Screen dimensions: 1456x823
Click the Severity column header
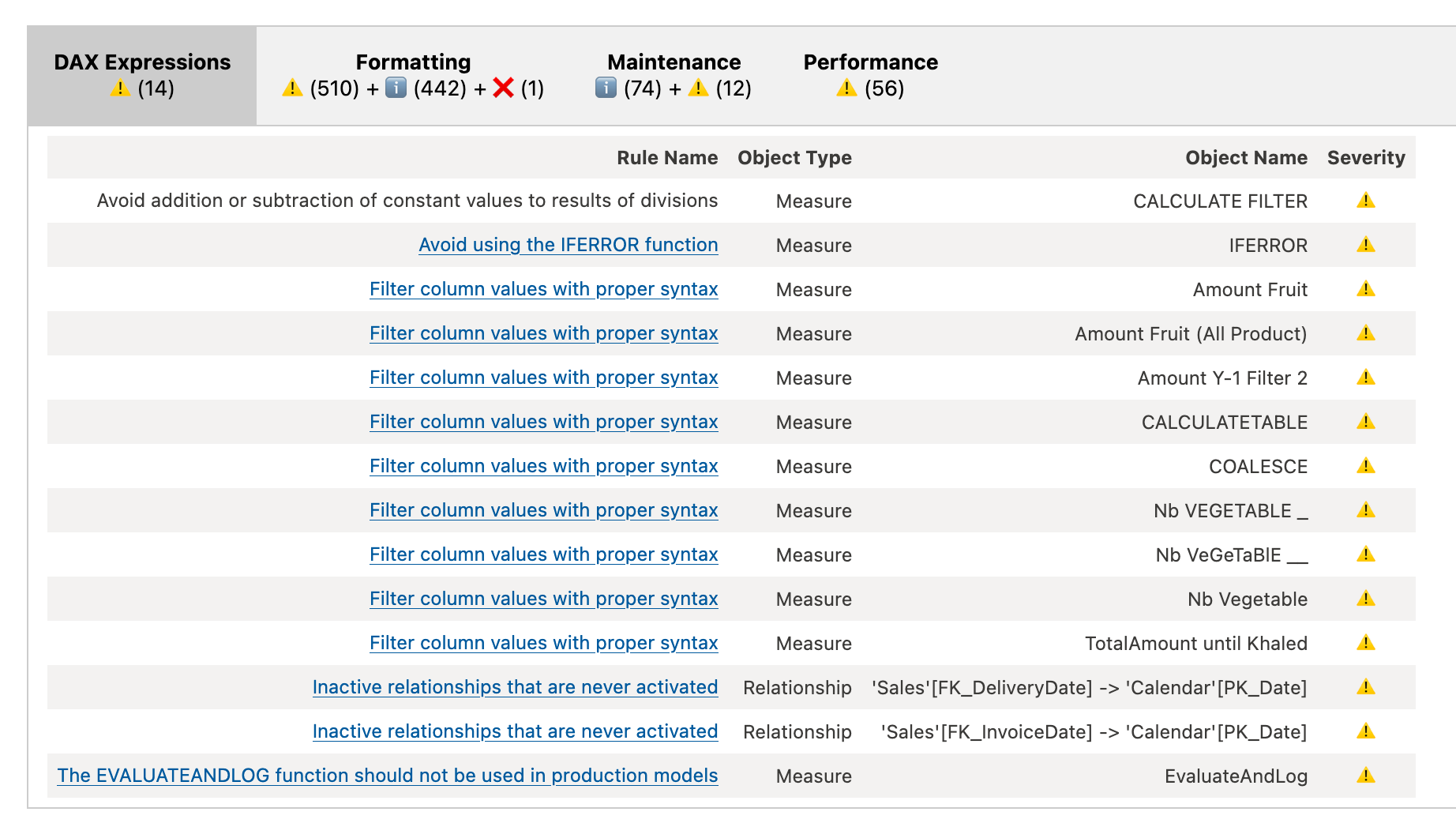pyautogui.click(x=1366, y=157)
